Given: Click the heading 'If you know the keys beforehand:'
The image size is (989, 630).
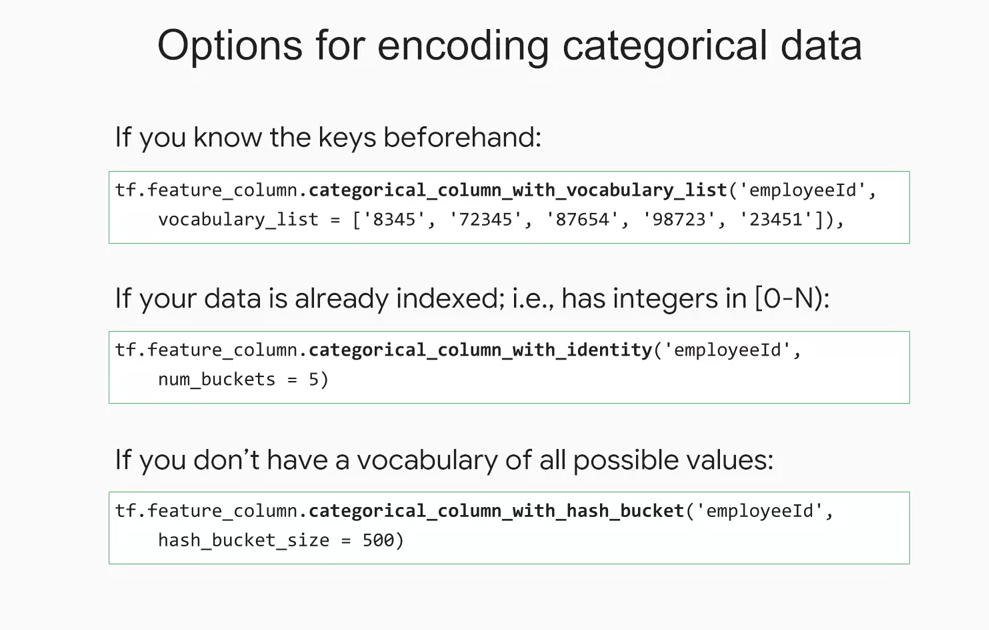Looking at the screenshot, I should (328, 138).
